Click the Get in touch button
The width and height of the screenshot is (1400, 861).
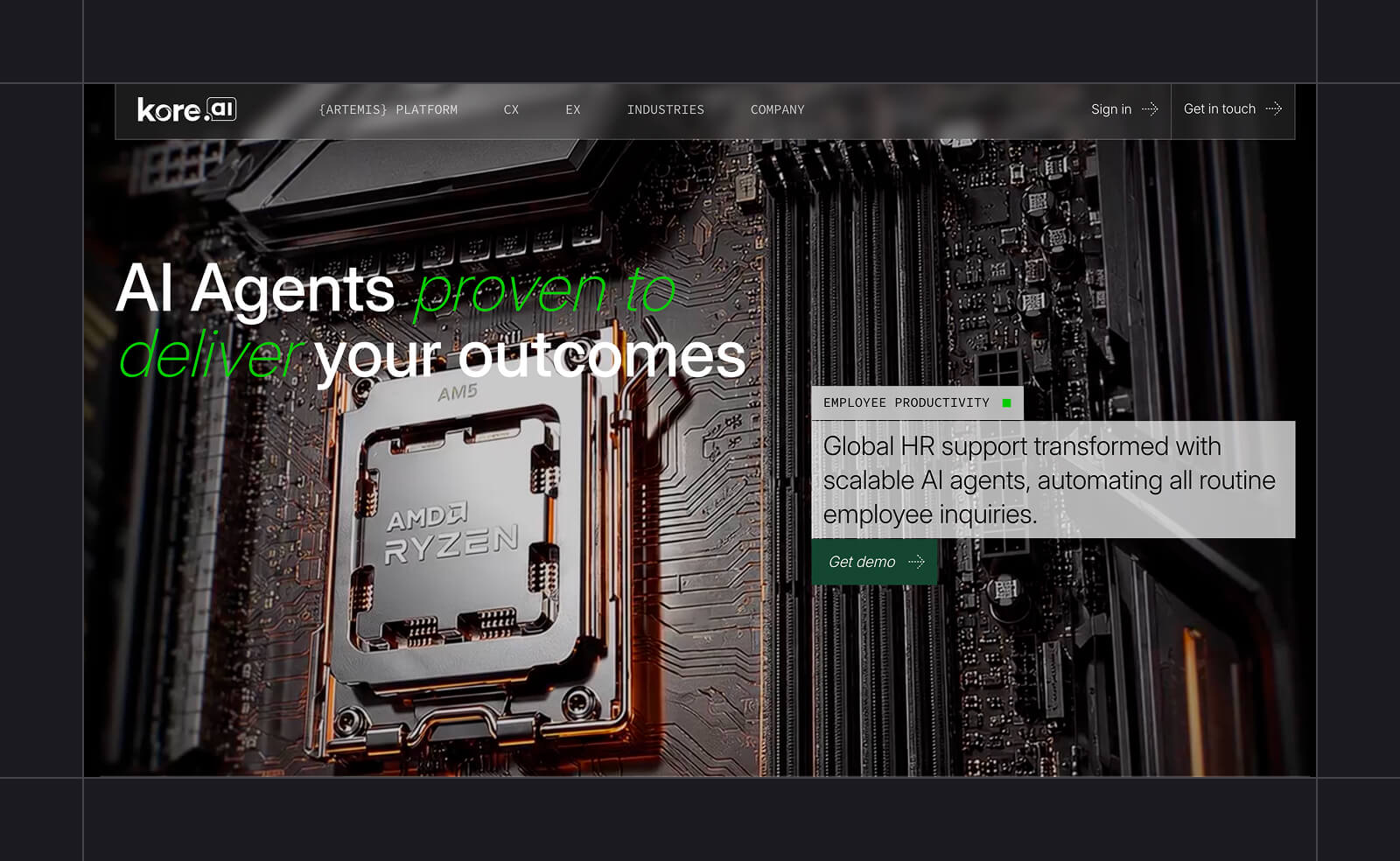(1233, 109)
